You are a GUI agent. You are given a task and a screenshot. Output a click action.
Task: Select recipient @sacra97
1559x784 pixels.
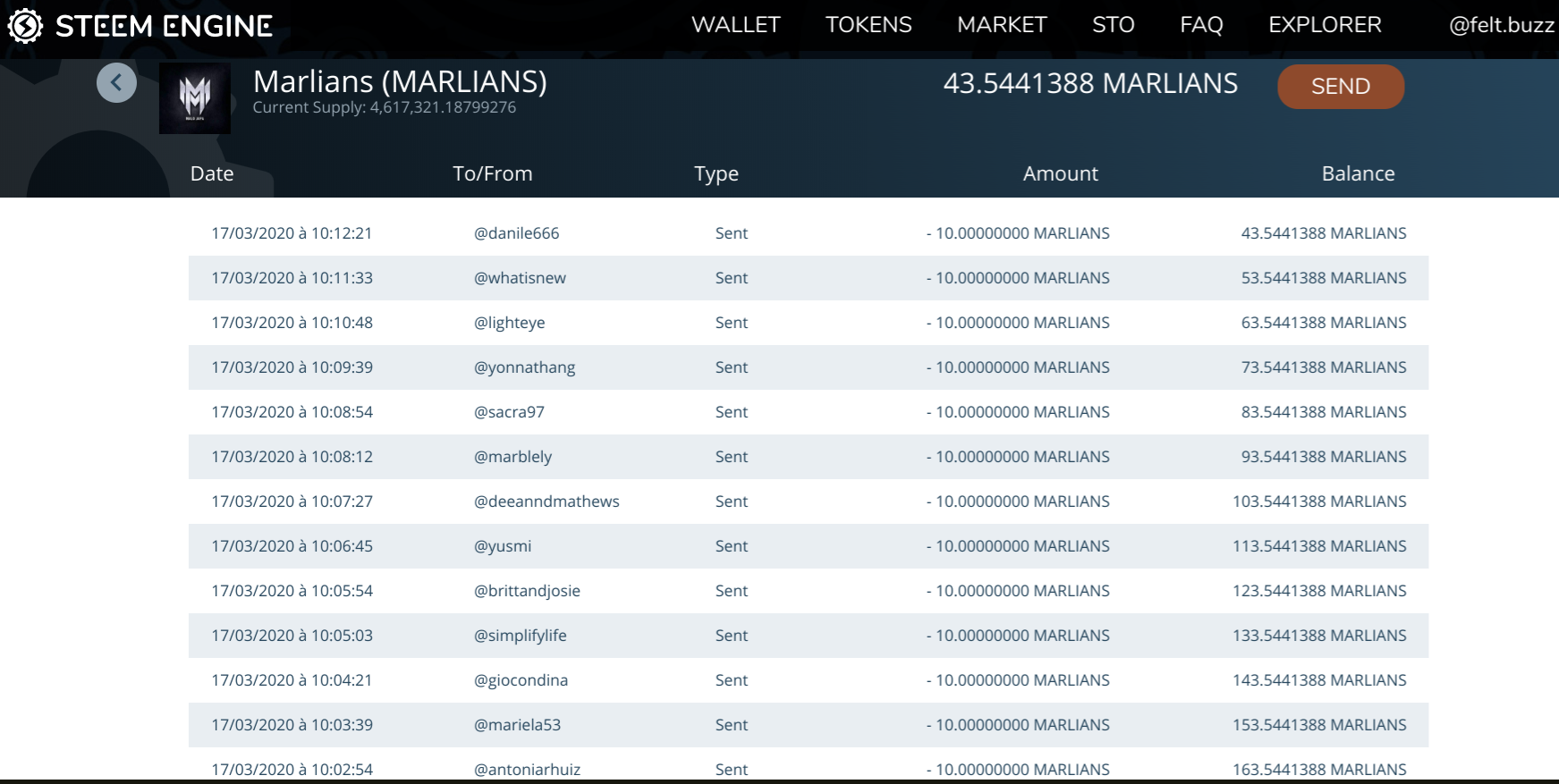coord(509,412)
